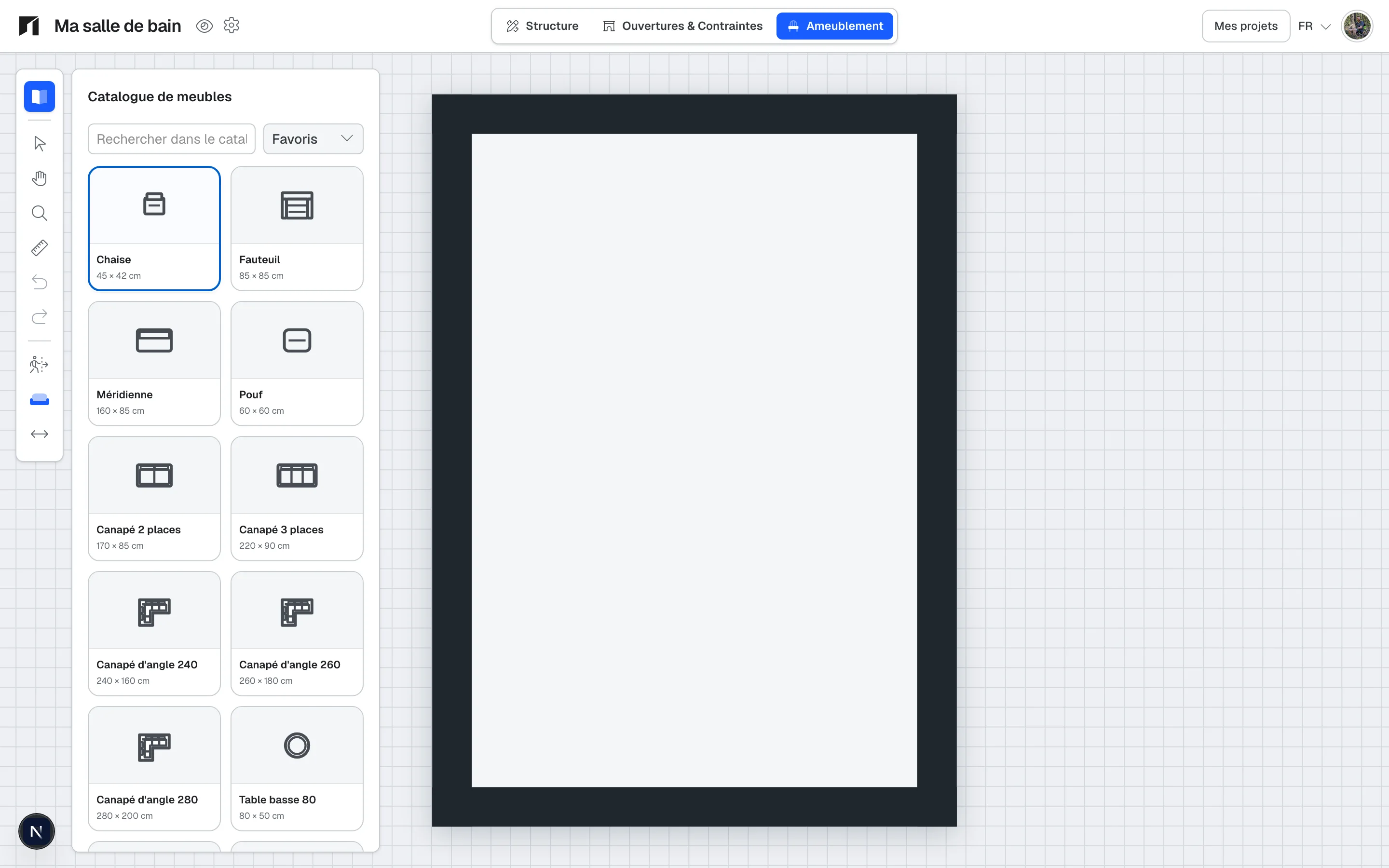Image resolution: width=1389 pixels, height=868 pixels.
Task: Focus the catalogue search field
Action: pyautogui.click(x=172, y=139)
